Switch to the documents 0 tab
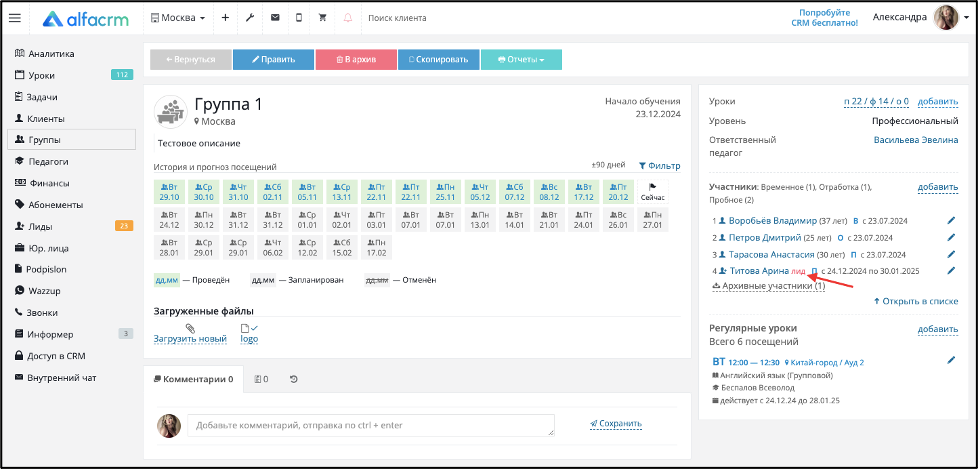This screenshot has width=979, height=470. coord(262,378)
